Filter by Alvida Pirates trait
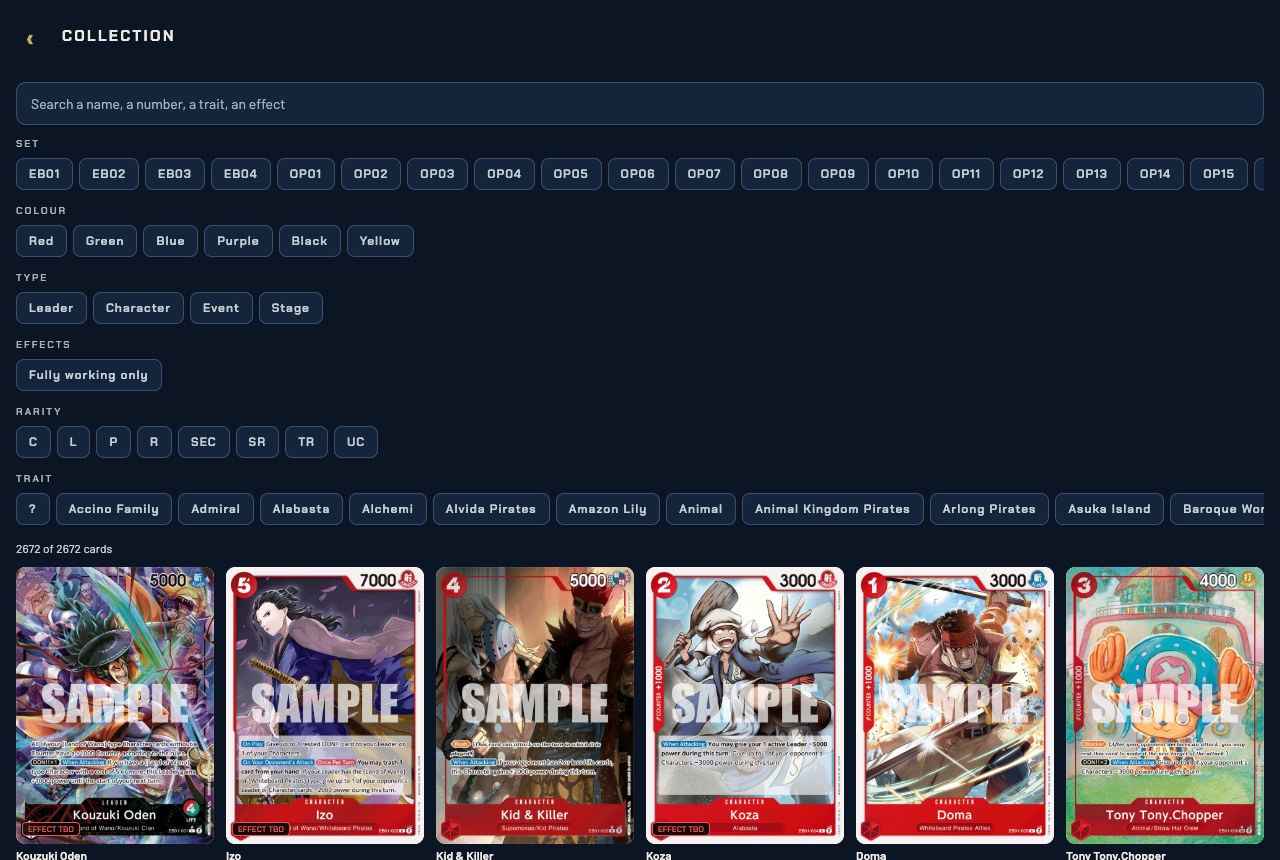1280x860 pixels. (491, 509)
